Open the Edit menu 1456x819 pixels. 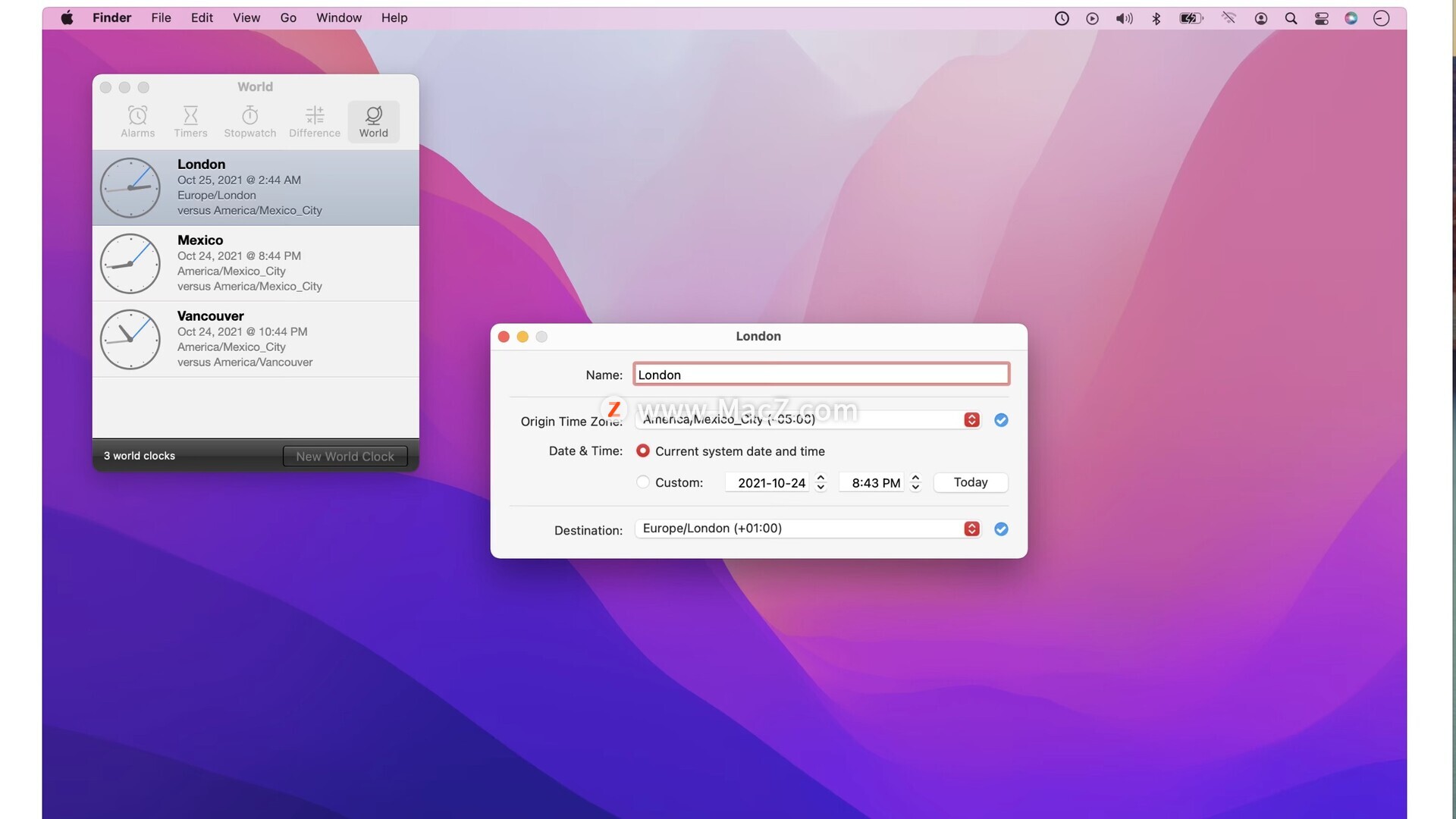202,18
